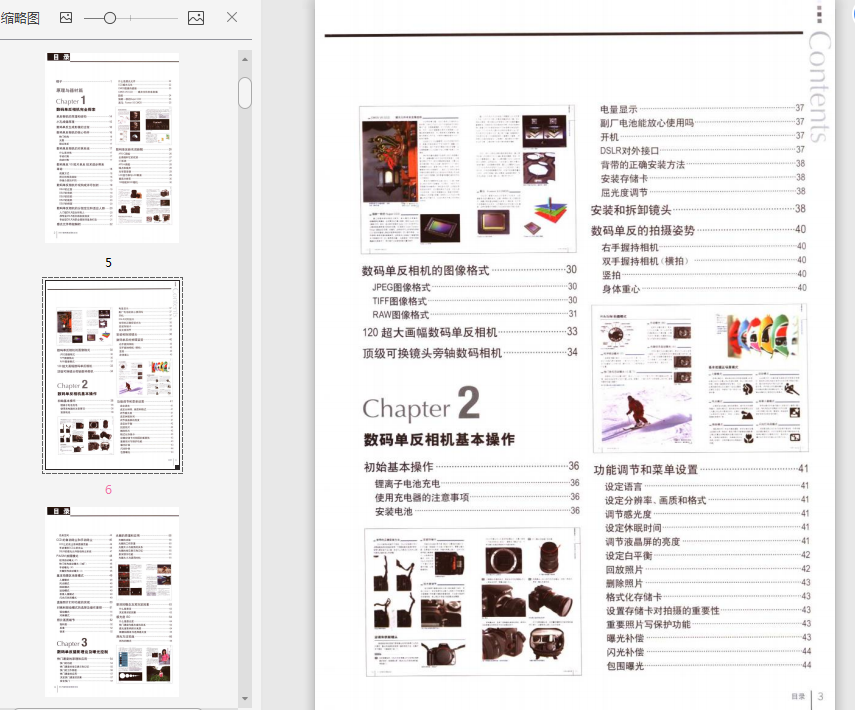Click the 'Chapter 2' heading on the page
This screenshot has width=855, height=710.
point(421,405)
